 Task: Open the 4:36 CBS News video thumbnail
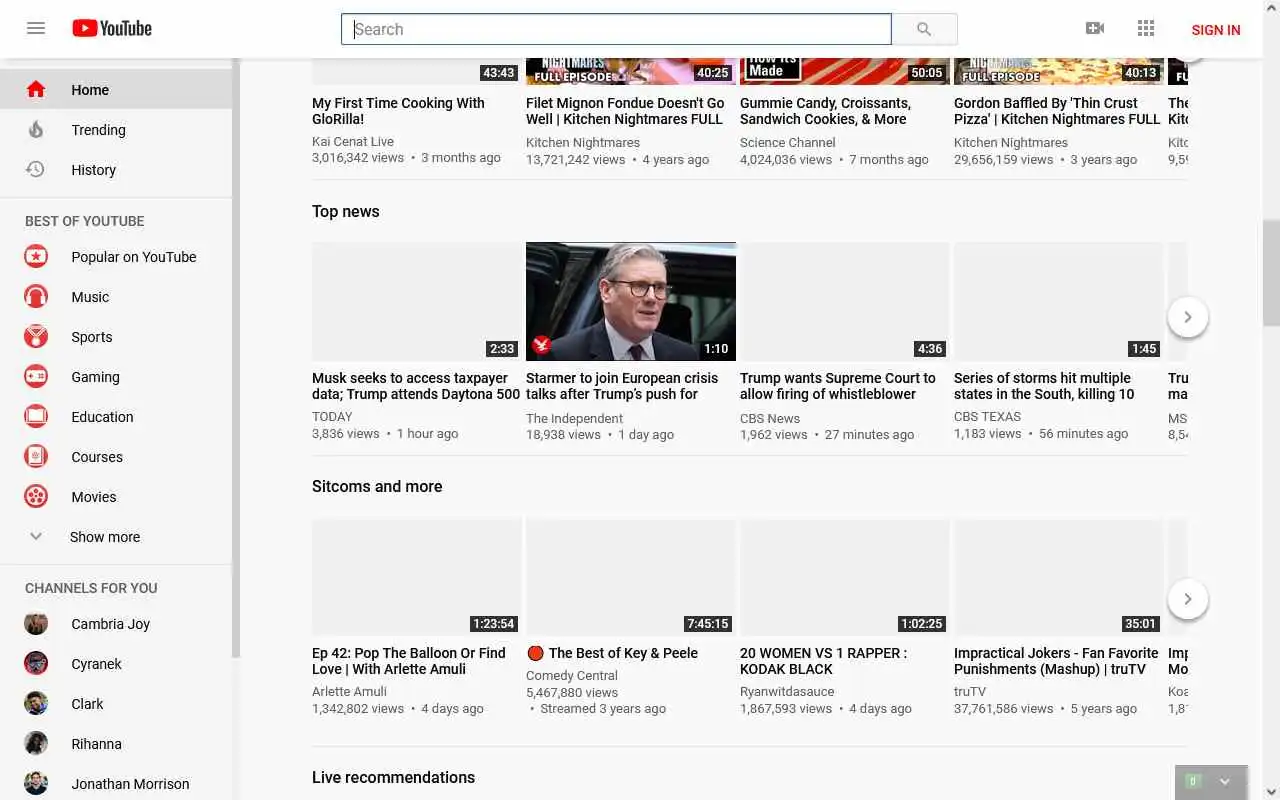845,301
